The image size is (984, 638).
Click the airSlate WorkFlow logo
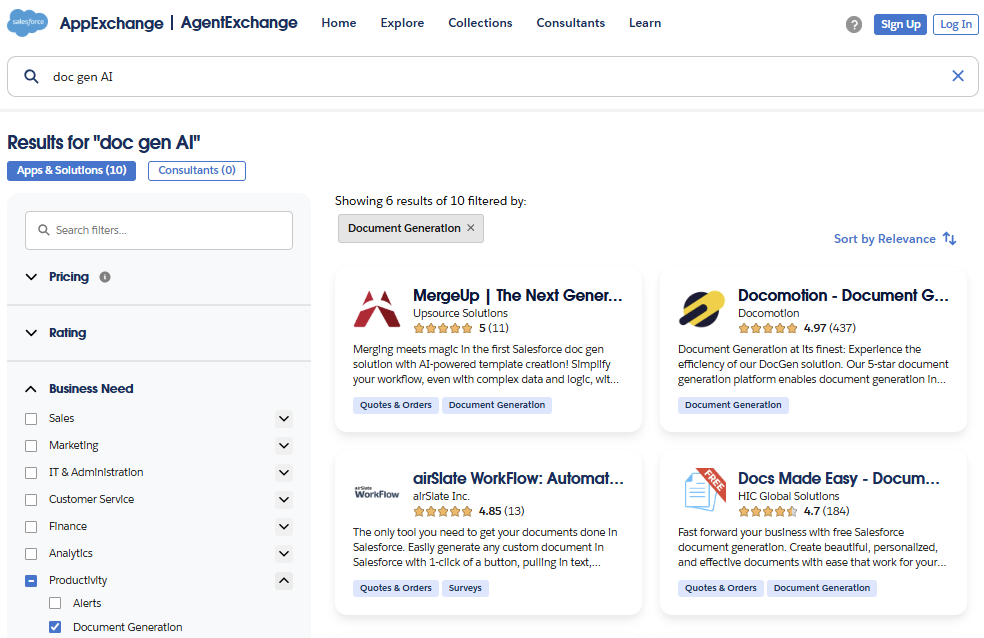coord(377,492)
